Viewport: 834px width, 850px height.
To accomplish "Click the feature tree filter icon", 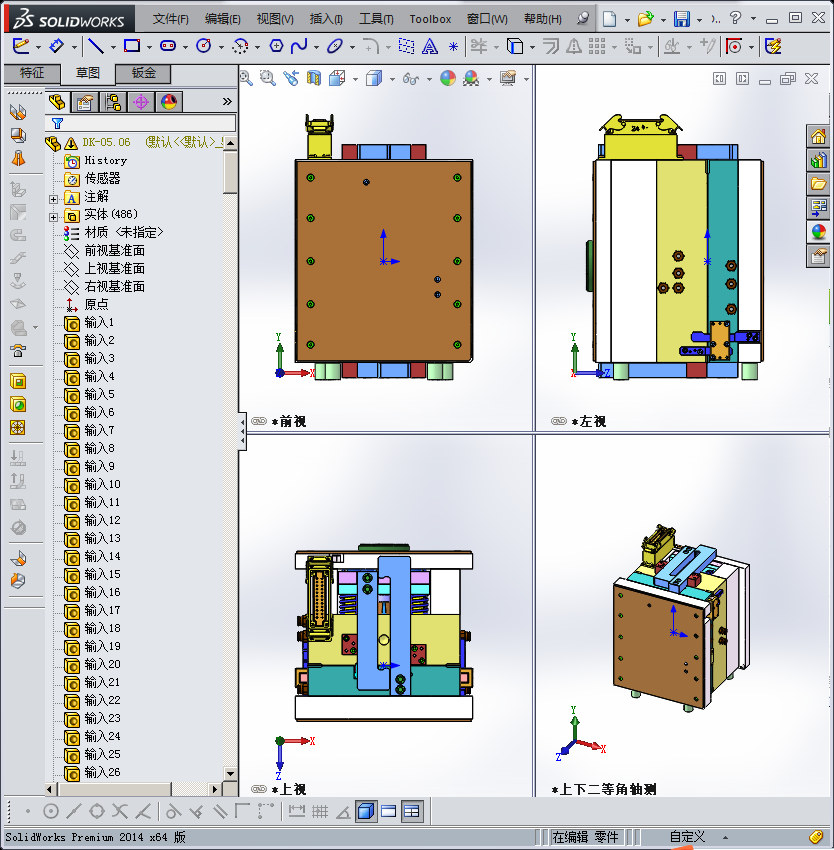I will tap(57, 124).
